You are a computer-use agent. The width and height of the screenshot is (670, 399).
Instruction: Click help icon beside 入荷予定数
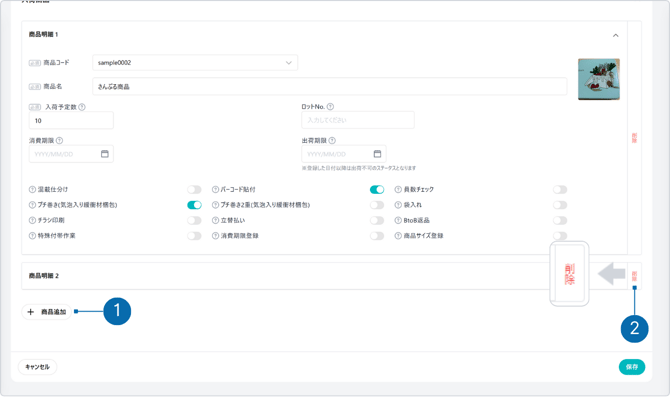click(x=82, y=107)
